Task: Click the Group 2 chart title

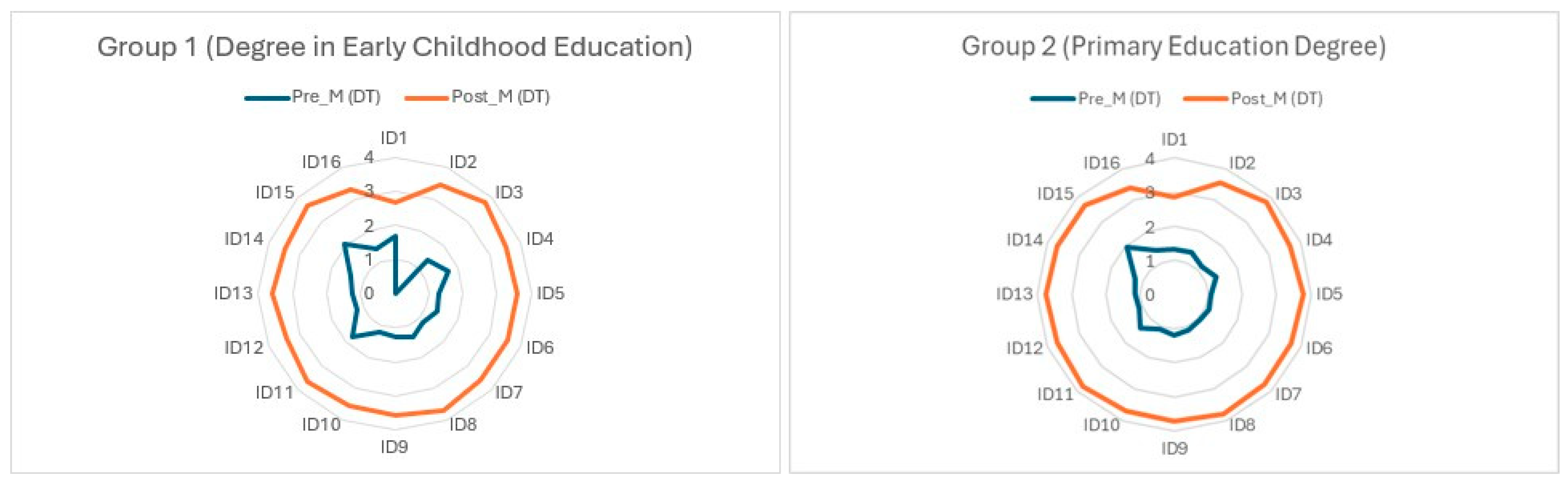Action: click(1173, 47)
